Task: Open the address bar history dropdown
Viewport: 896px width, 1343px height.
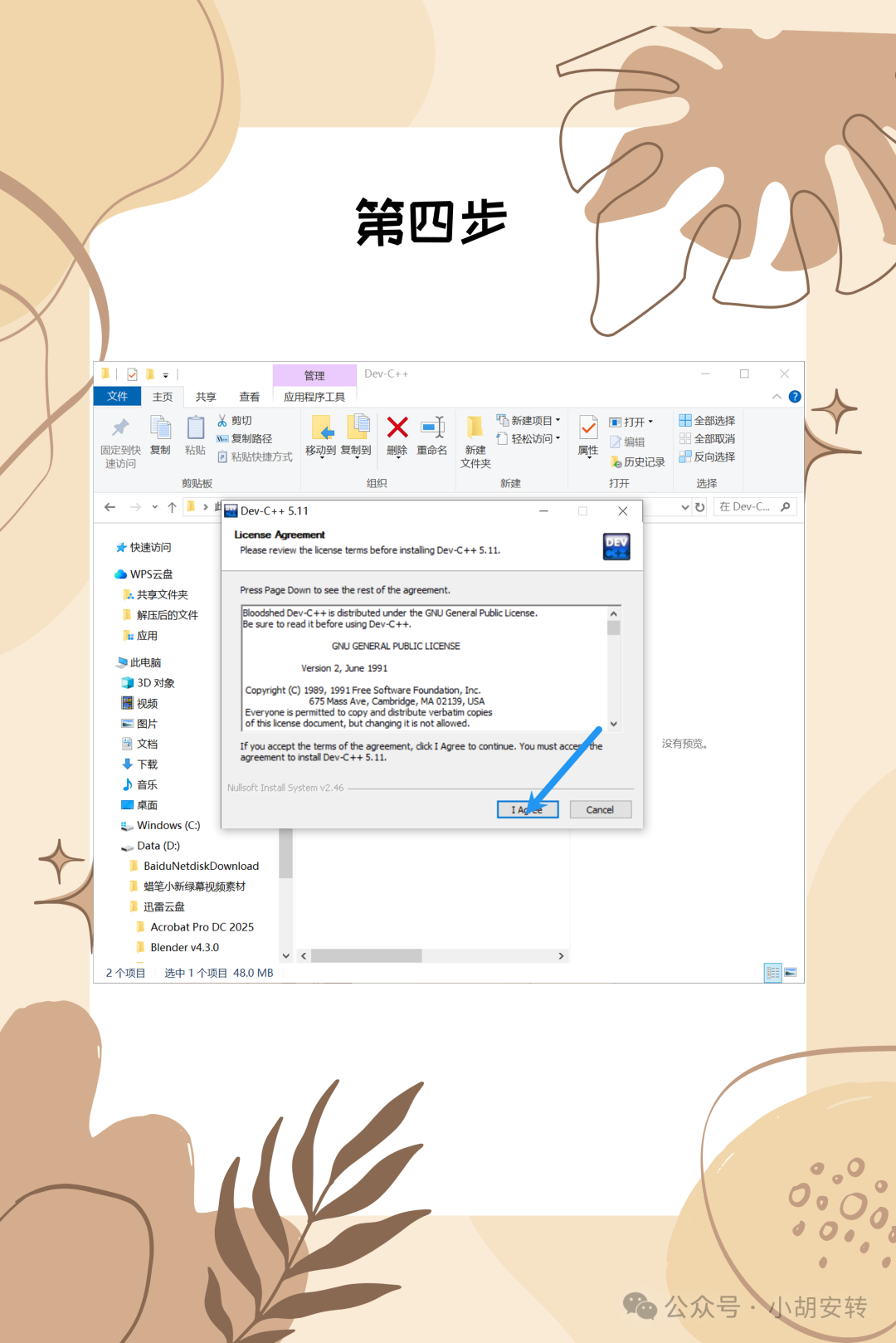Action: click(x=685, y=506)
